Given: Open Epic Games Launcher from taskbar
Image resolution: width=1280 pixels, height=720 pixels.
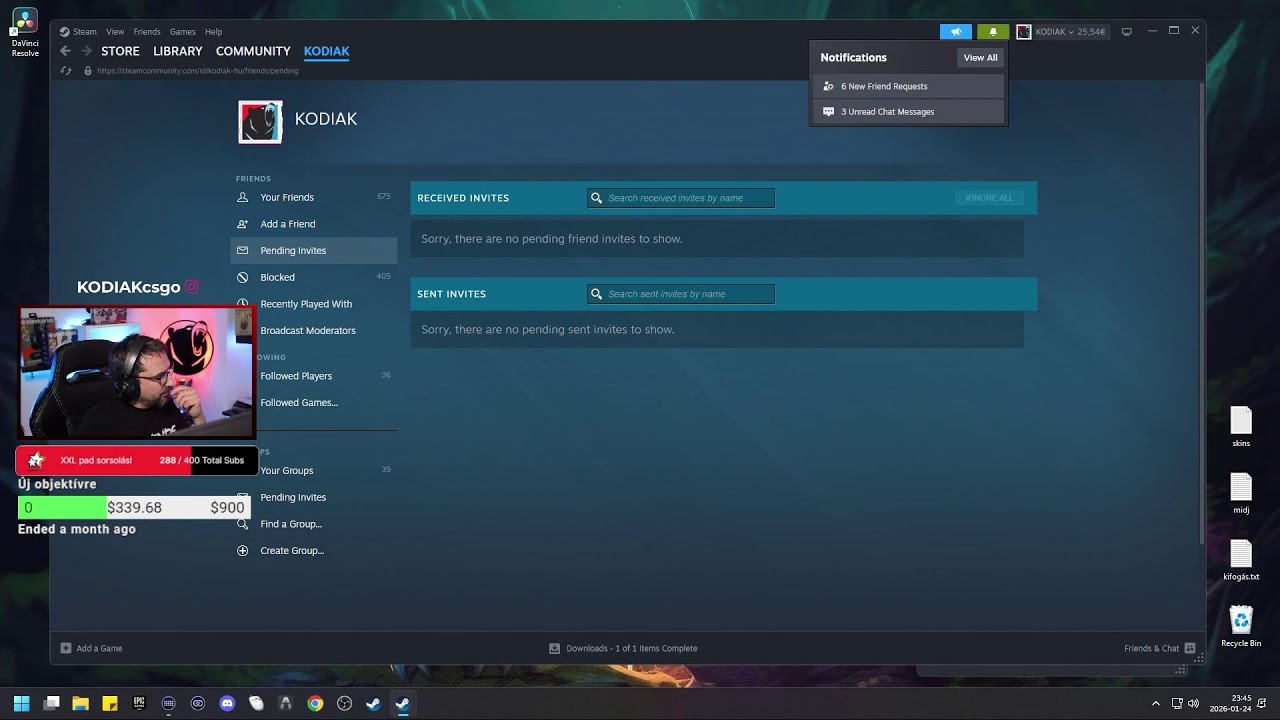Looking at the screenshot, I should pos(139,703).
